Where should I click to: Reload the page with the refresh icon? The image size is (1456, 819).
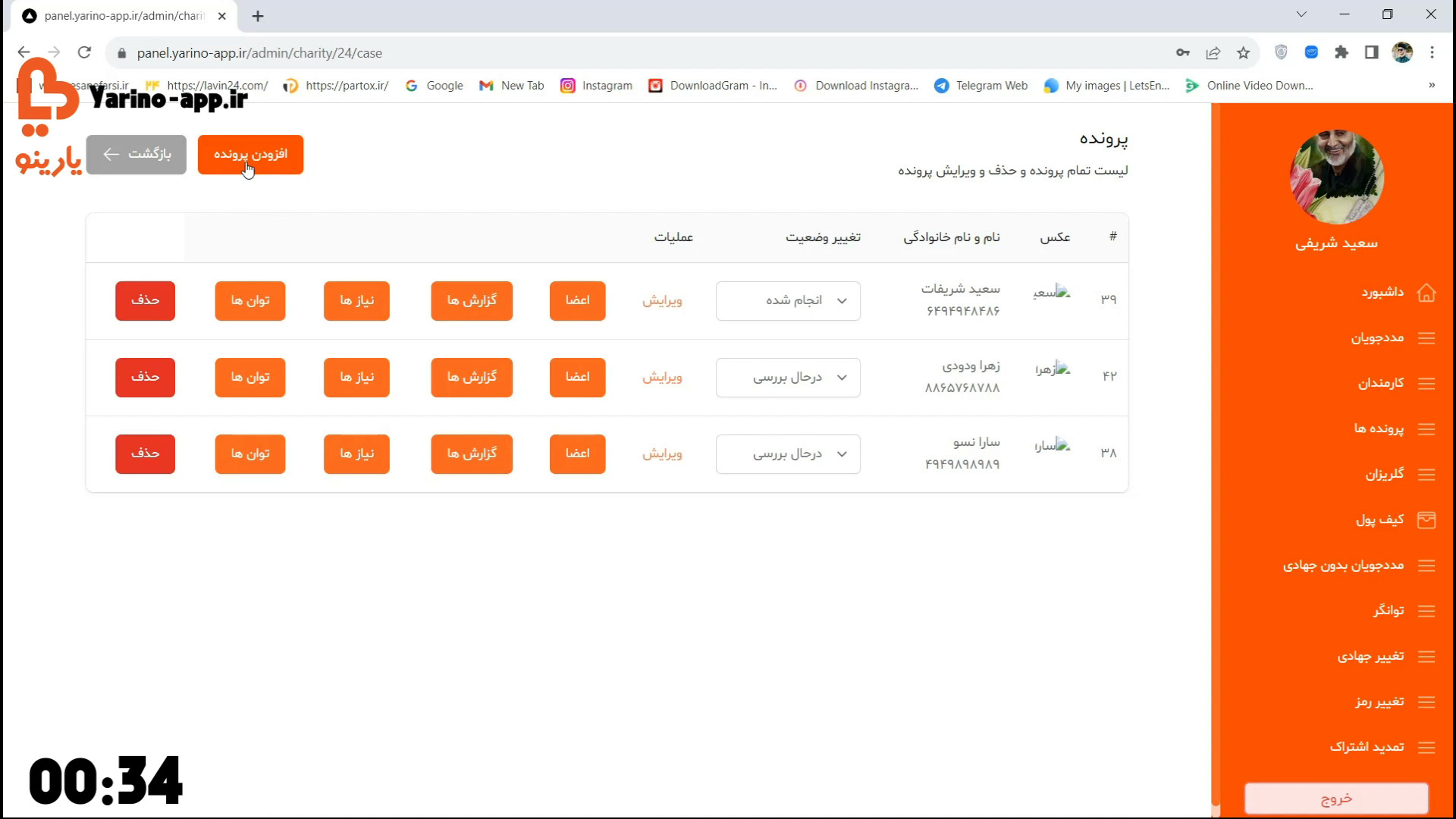tap(84, 53)
